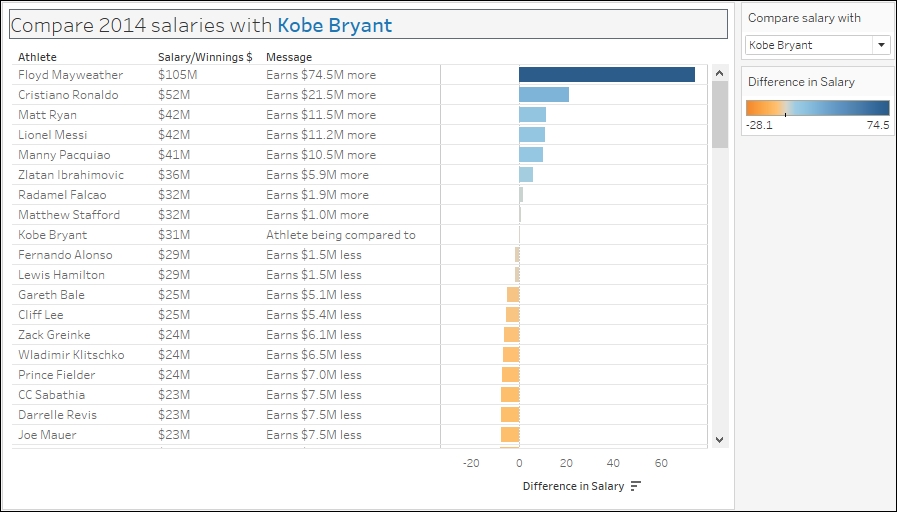Select Floyd Mayweather's dark blue bar

[x=607, y=74]
